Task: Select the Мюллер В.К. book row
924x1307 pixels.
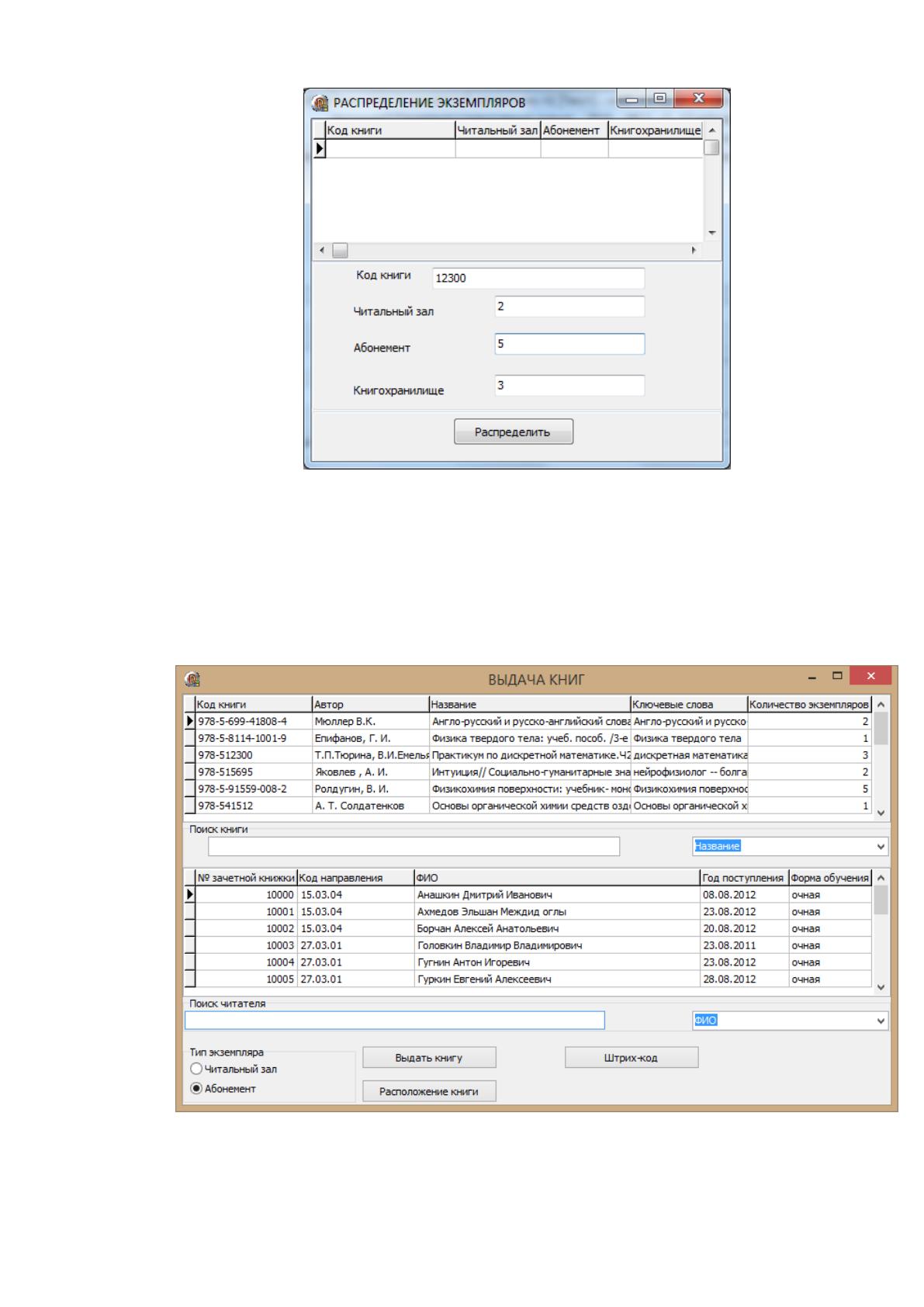Action: tap(532, 721)
